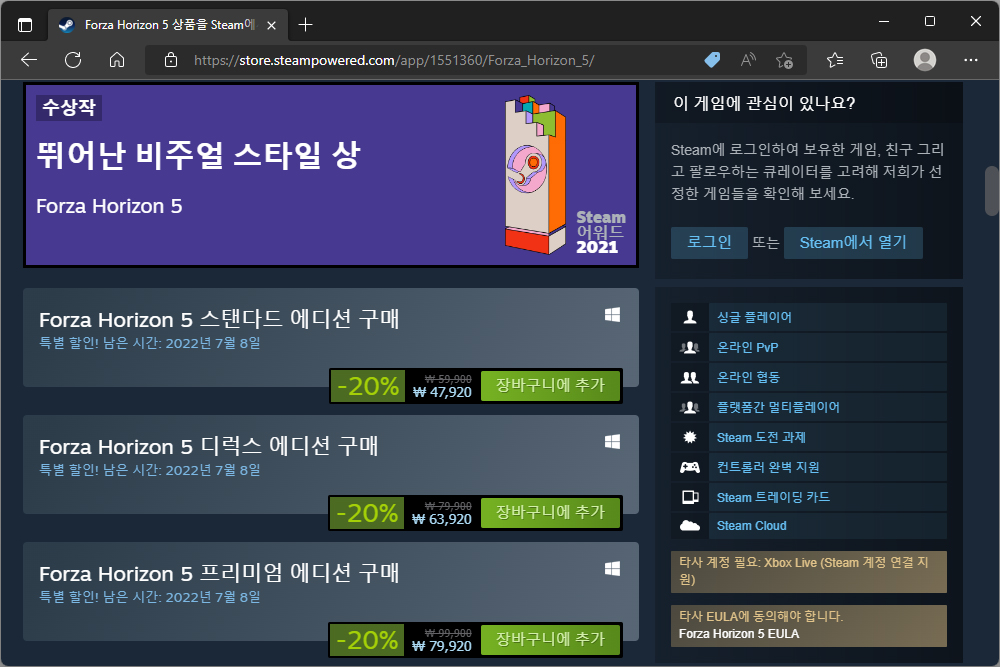This screenshot has width=1000, height=667.
Task: Click Windows icon on 프리미엄 에디션 card
Action: 612,569
